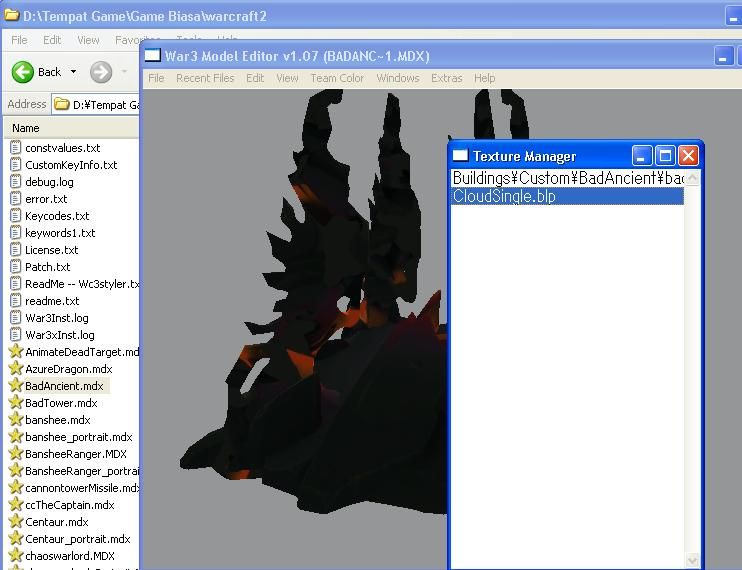Select error.txt file
Image resolution: width=742 pixels, height=570 pixels.
[x=46, y=199]
